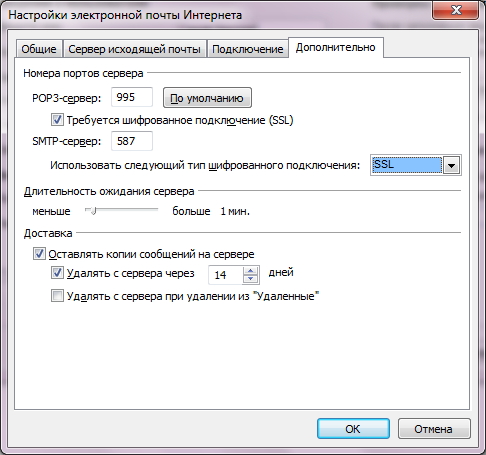Click the POP3-сервер port field
This screenshot has height=455, width=486.
132,97
